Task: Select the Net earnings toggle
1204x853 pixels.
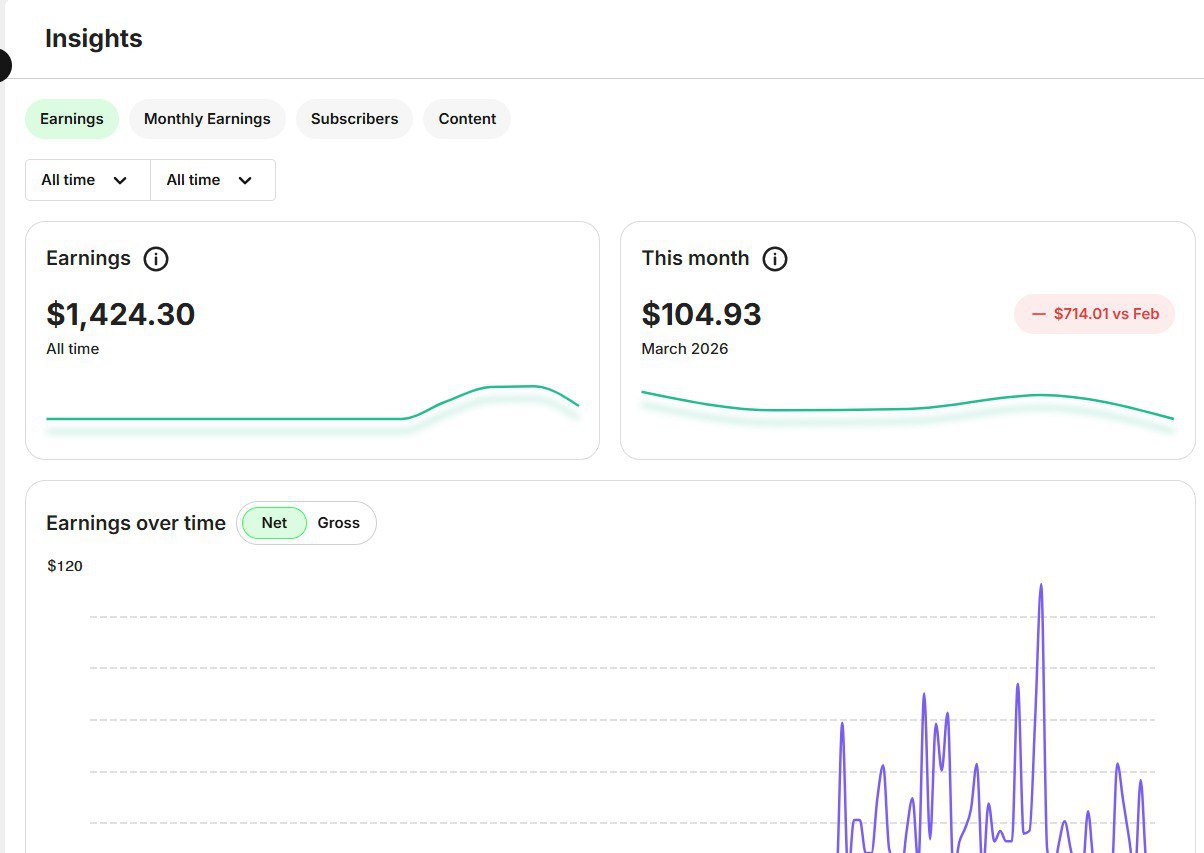Action: tap(274, 523)
